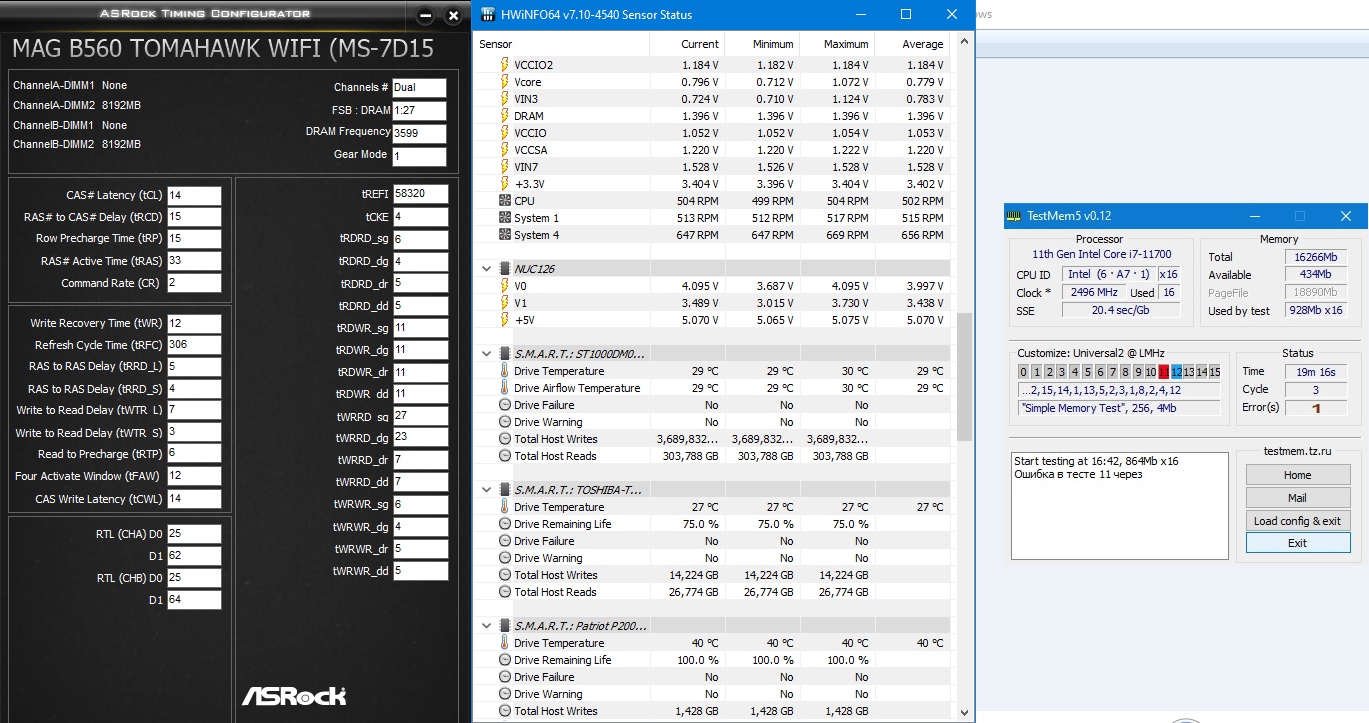Click the thermometer icon beside Patriot P200 Drive Temperature
Viewport: 1369px width, 723px height.
505,643
